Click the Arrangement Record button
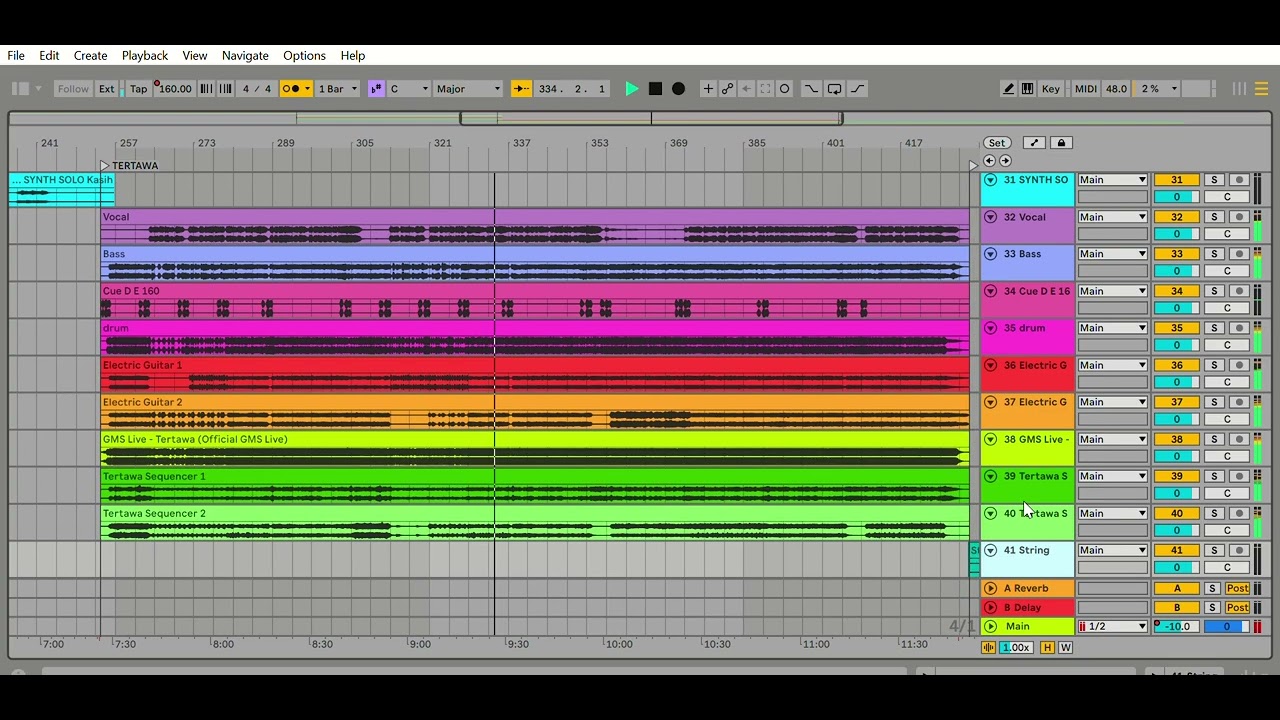The width and height of the screenshot is (1280, 720). (x=678, y=89)
